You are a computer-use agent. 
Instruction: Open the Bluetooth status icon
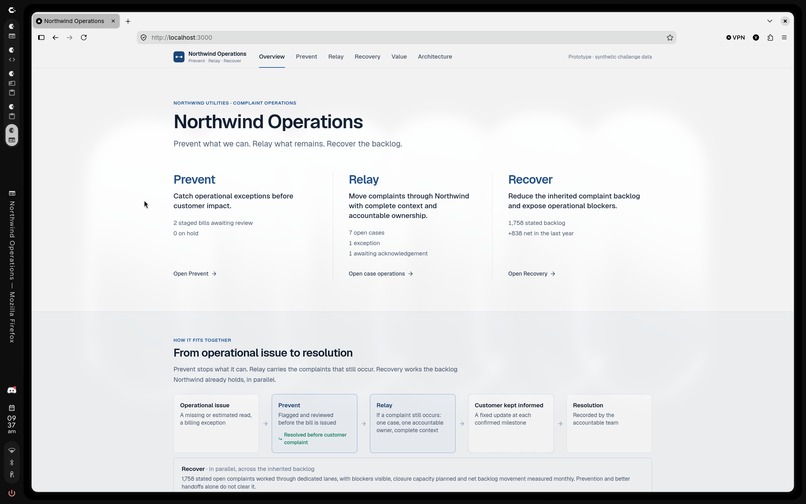click(x=12, y=462)
